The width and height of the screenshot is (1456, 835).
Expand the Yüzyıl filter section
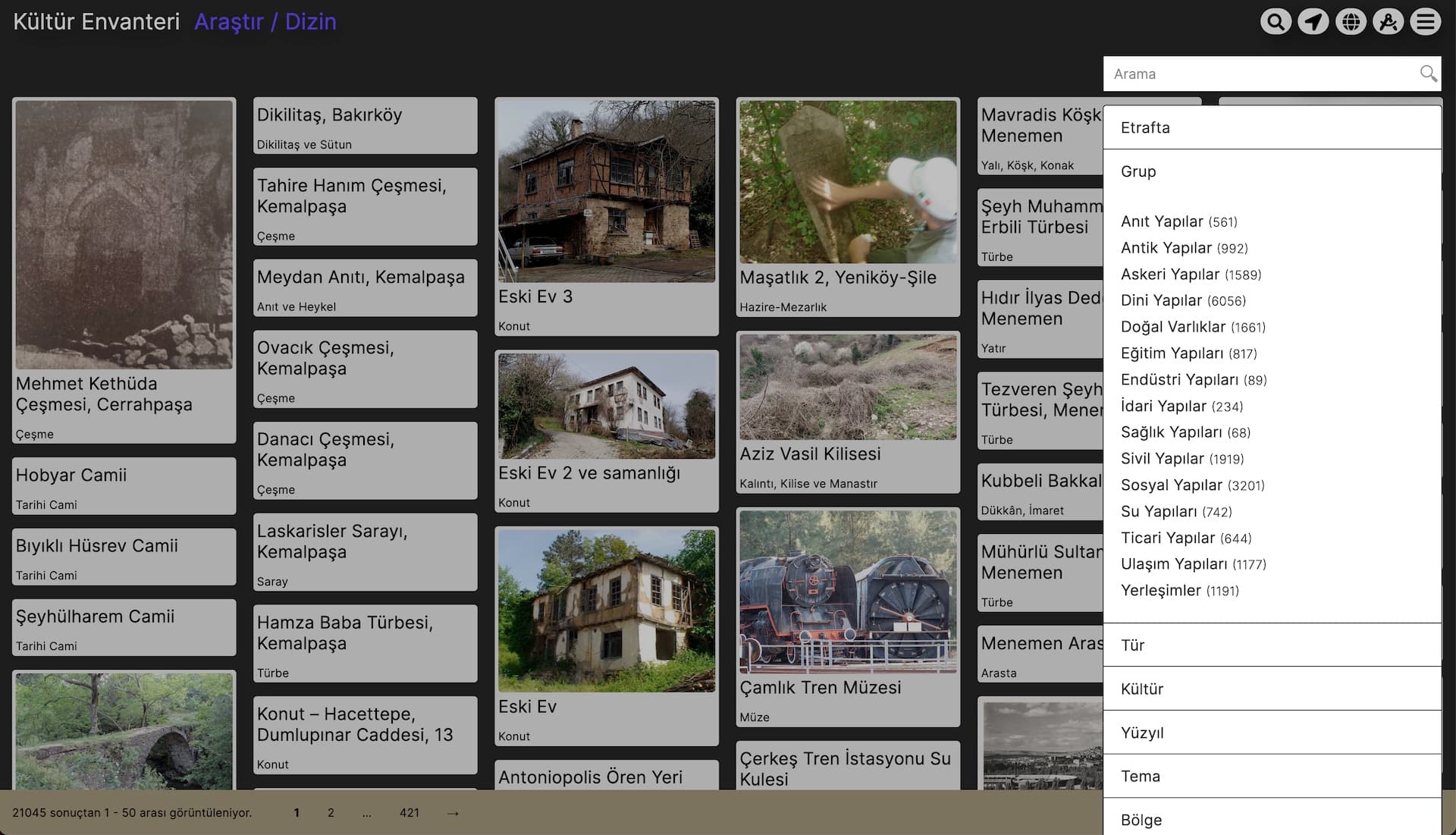1272,733
